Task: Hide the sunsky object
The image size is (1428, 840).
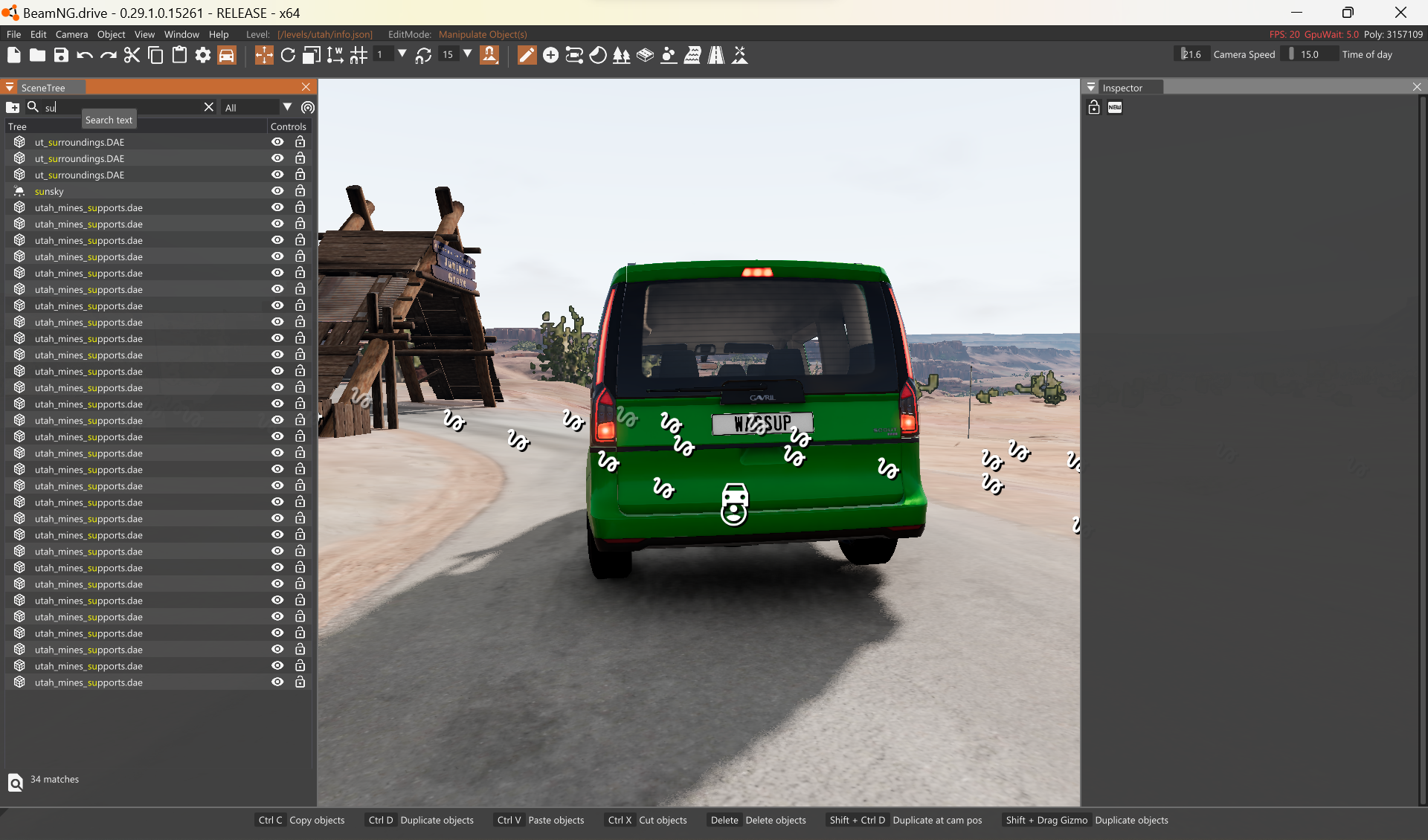Action: (277, 191)
